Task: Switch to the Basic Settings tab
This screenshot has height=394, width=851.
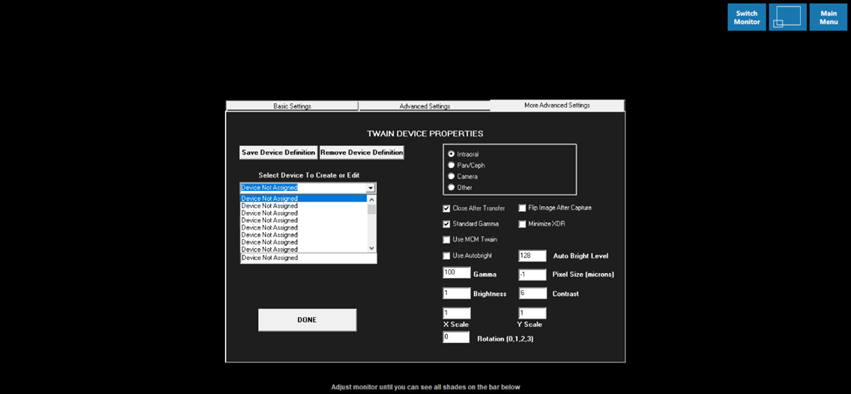Action: [292, 106]
